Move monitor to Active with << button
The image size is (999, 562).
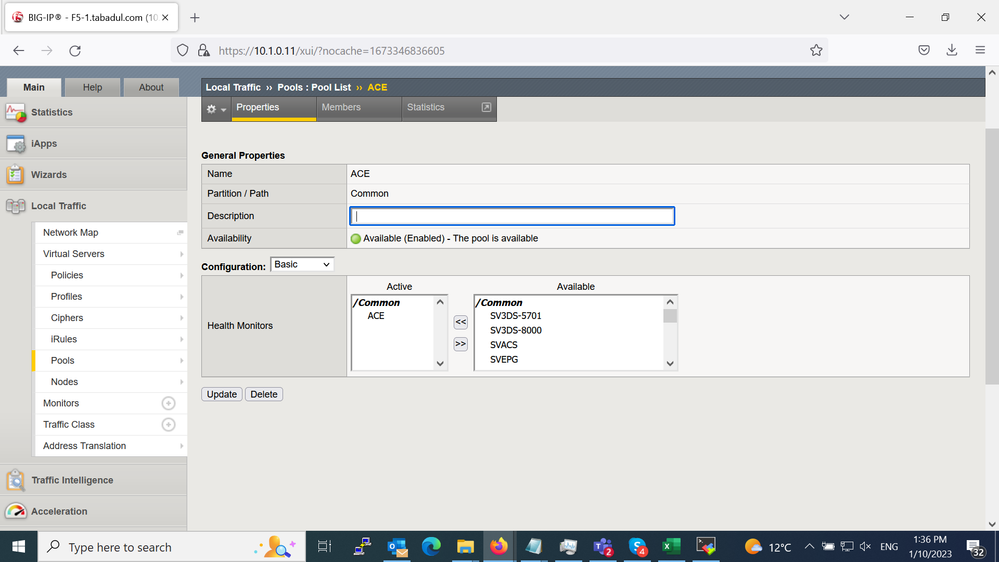[x=460, y=322]
